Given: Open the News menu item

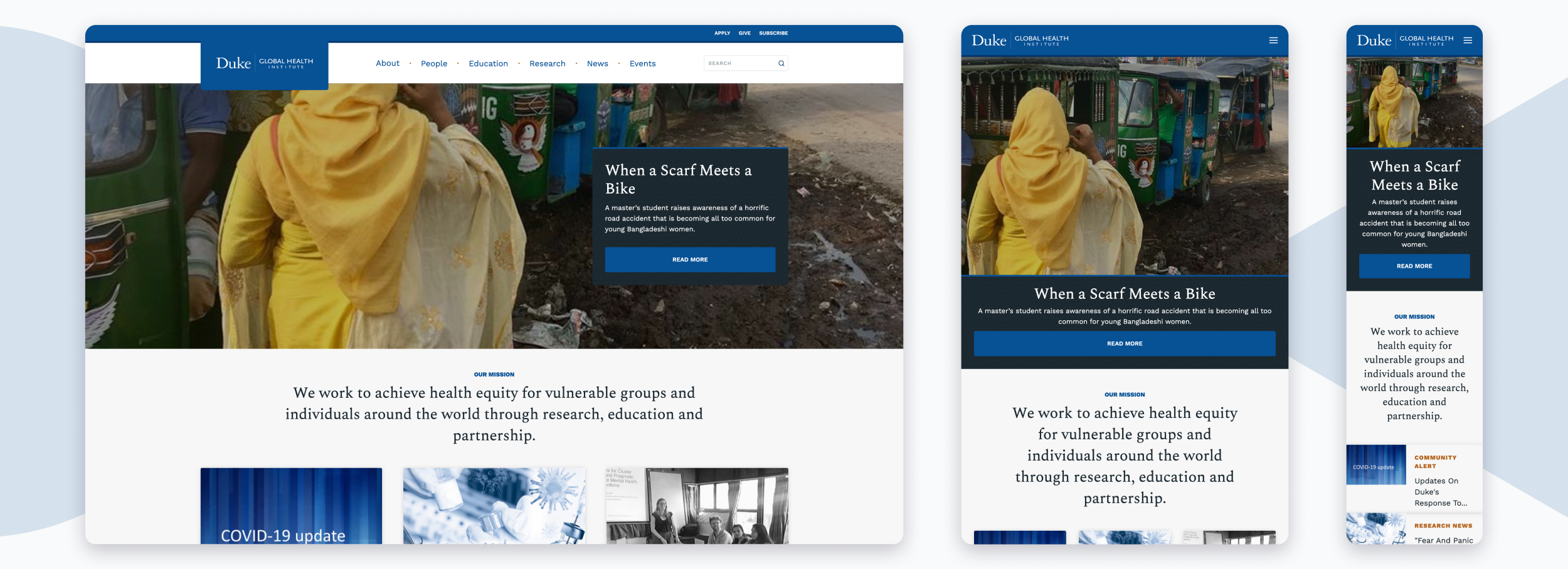Looking at the screenshot, I should pyautogui.click(x=598, y=63).
